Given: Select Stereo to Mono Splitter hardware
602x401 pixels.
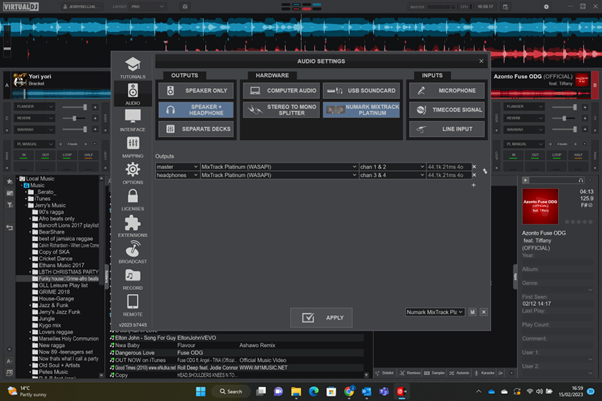Looking at the screenshot, I should click(x=281, y=110).
